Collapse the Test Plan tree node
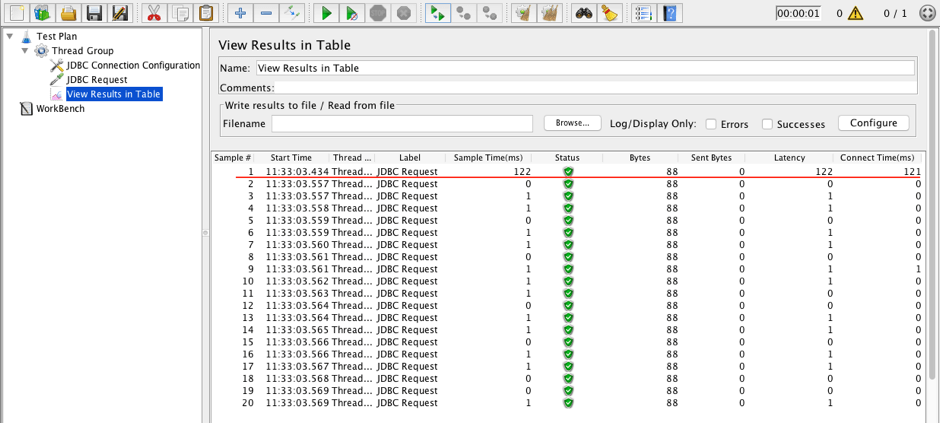This screenshot has height=423, width=940. (x=10, y=37)
